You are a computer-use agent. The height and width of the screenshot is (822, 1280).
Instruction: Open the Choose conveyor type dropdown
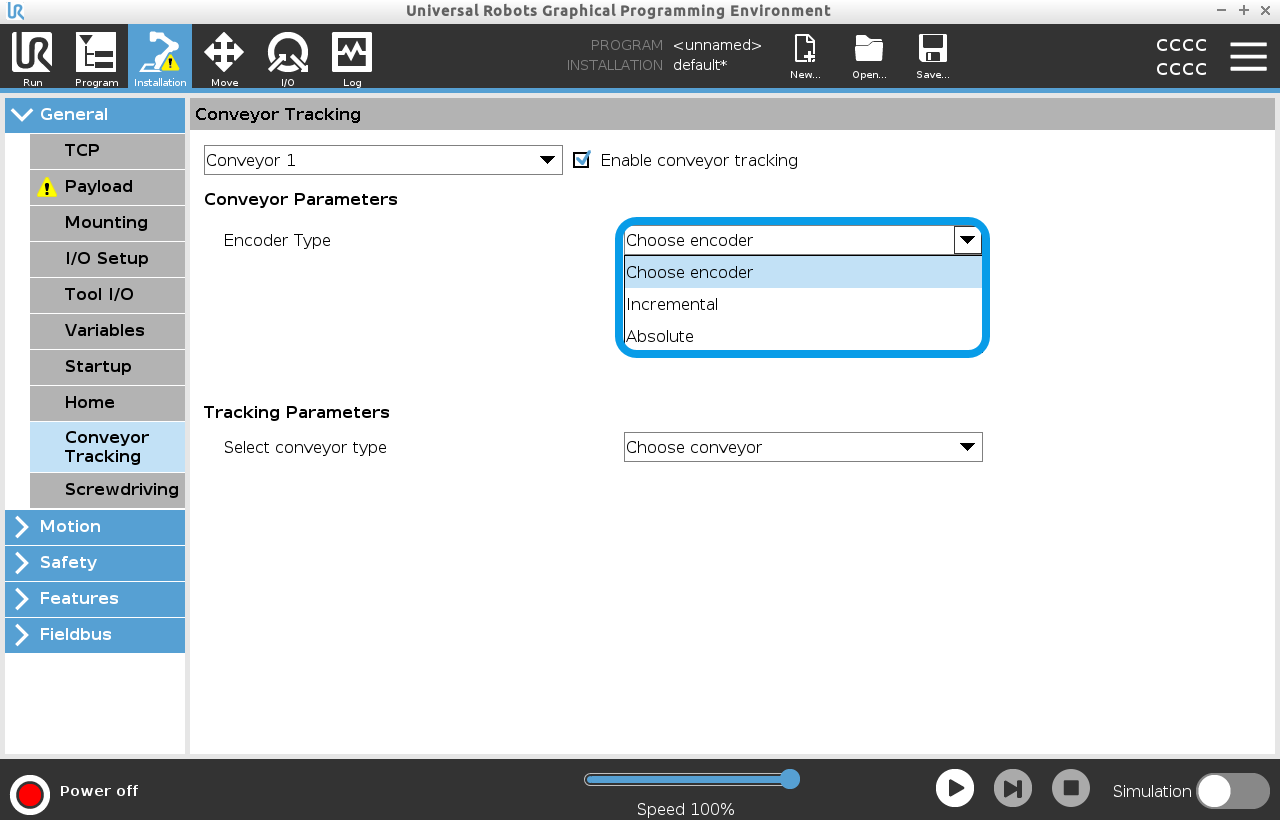point(803,447)
